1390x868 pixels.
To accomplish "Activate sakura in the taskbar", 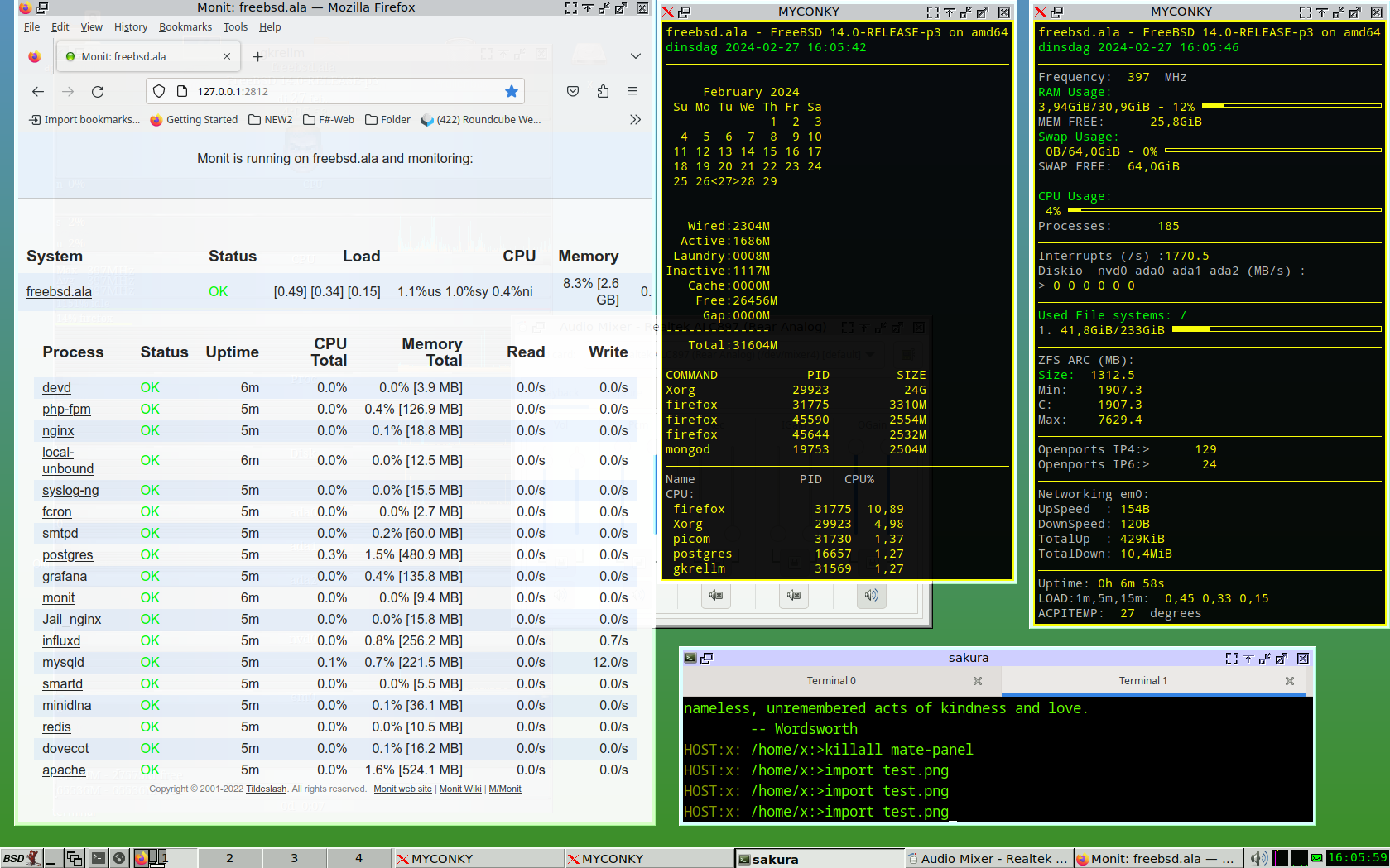I will pyautogui.click(x=818, y=859).
